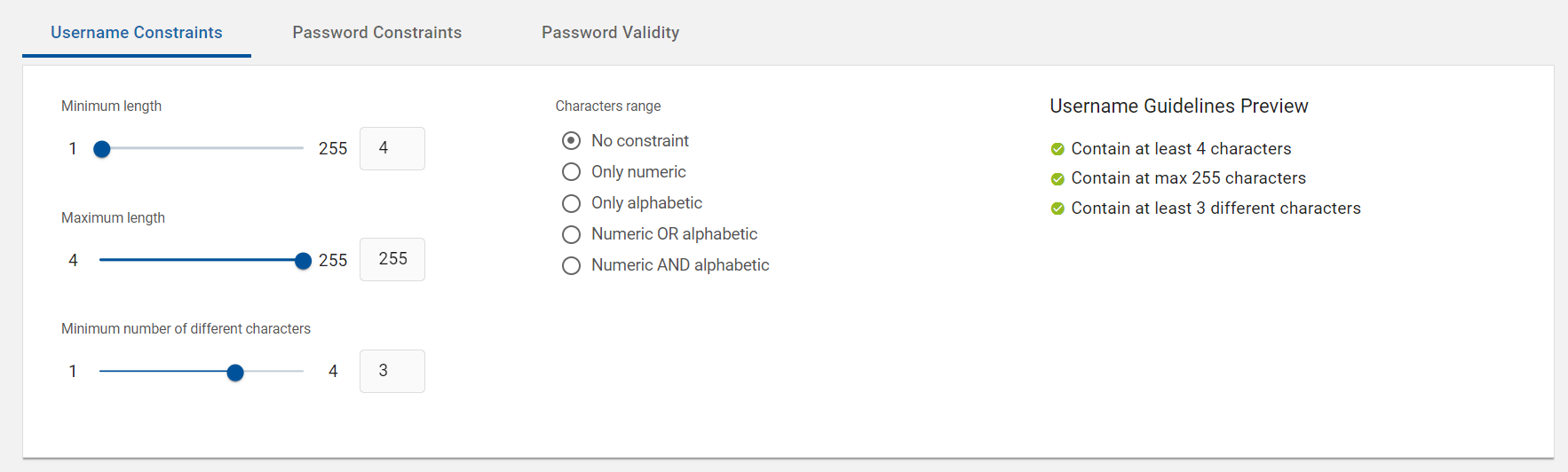Click the different characters field showing 3
The height and width of the screenshot is (472, 1568).
392,371
